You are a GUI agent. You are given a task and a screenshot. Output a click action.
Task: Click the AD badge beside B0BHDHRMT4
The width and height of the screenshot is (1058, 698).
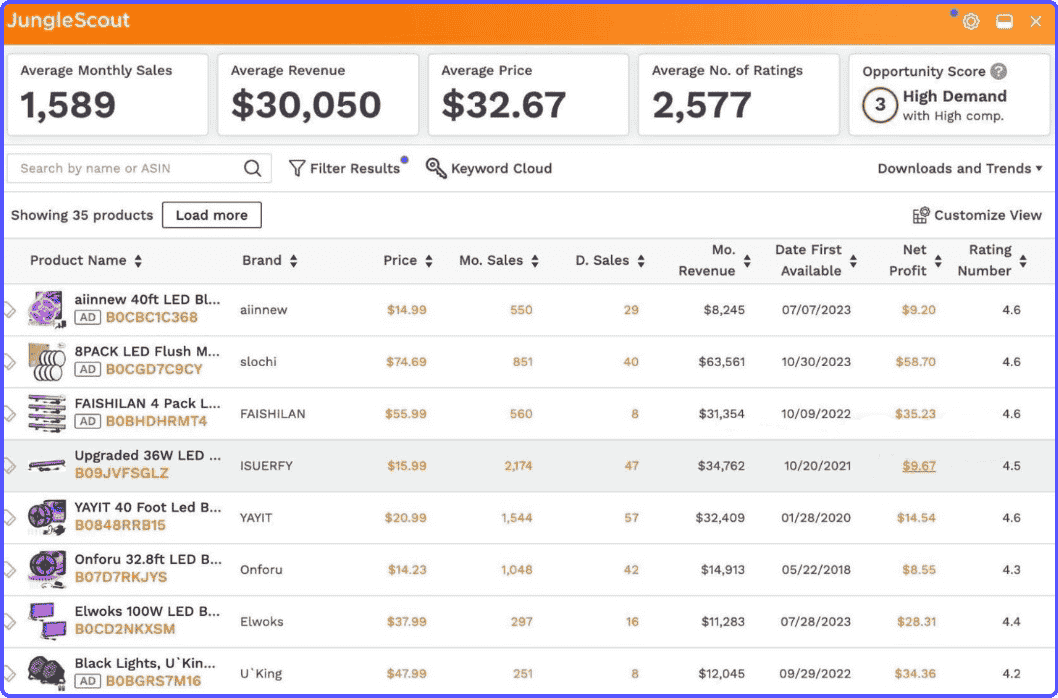pos(88,421)
